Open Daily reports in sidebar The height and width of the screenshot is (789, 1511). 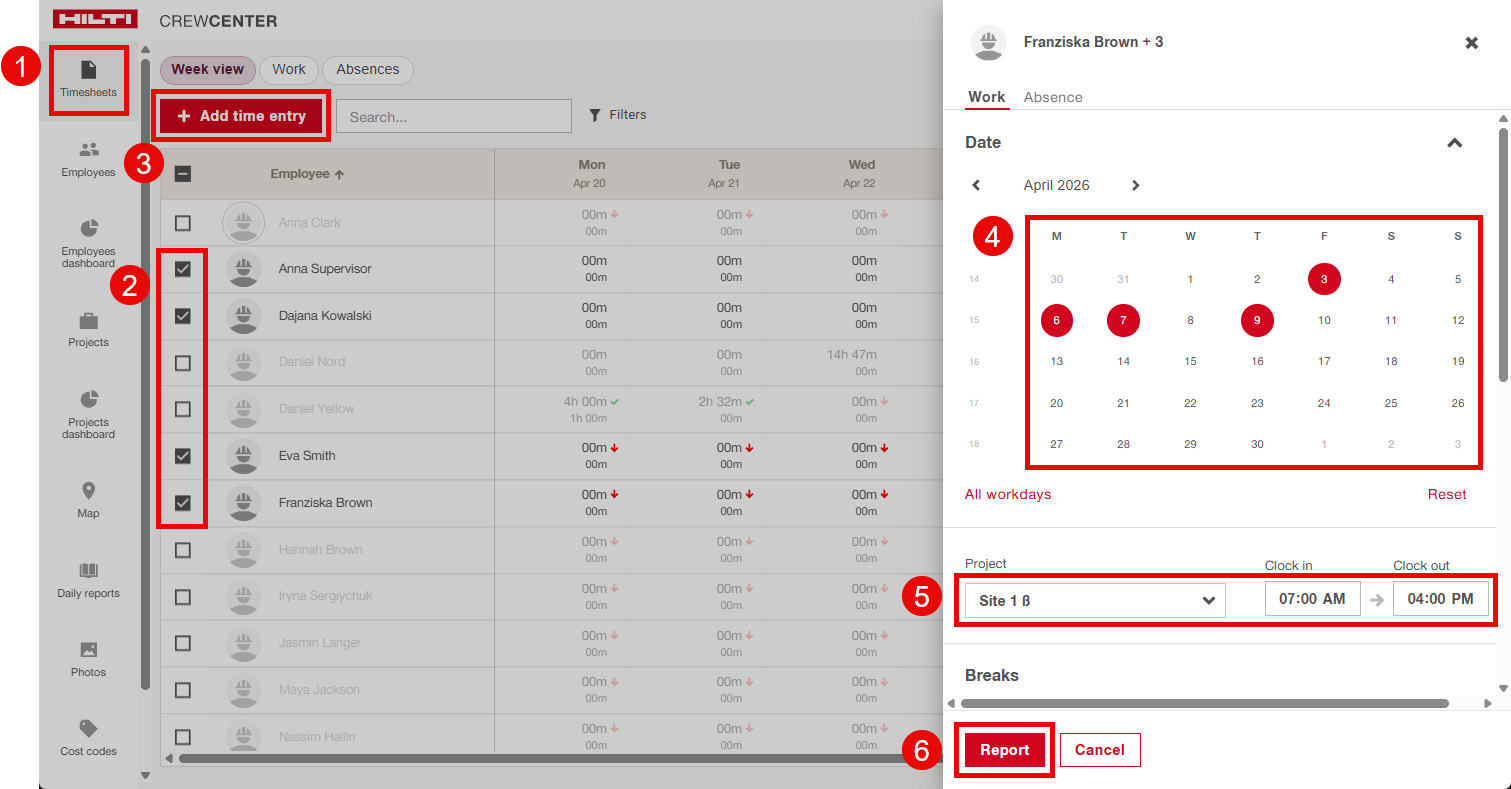point(88,580)
